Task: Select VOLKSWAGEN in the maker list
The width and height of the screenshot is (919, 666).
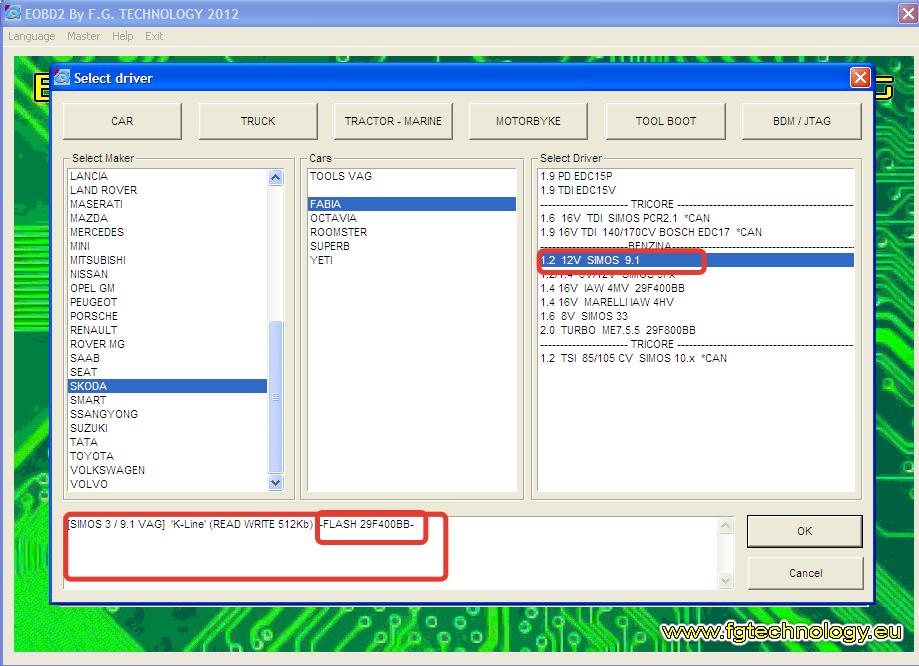Action: pyautogui.click(x=168, y=471)
